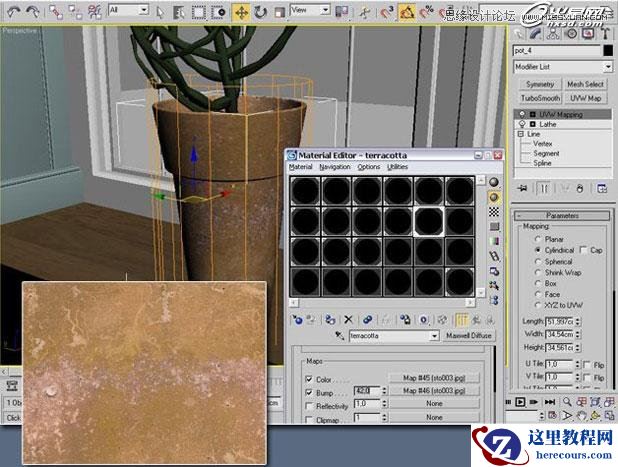Click the Map #45 (sto003.jpg) color map button

pos(434,377)
